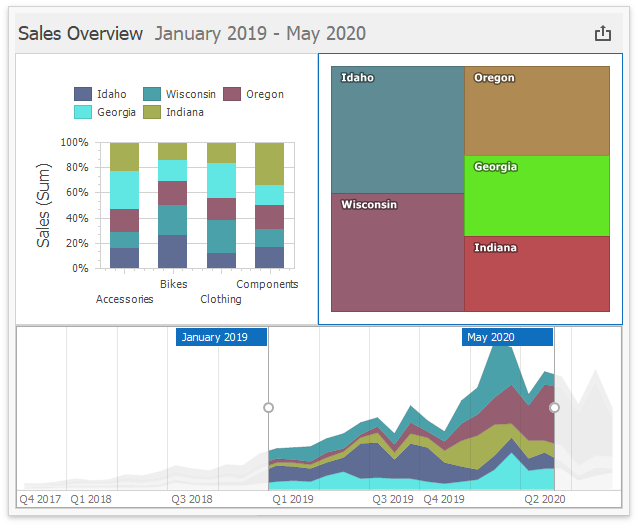Select the green Georgia treemap tile
638x526 pixels.
click(536, 195)
